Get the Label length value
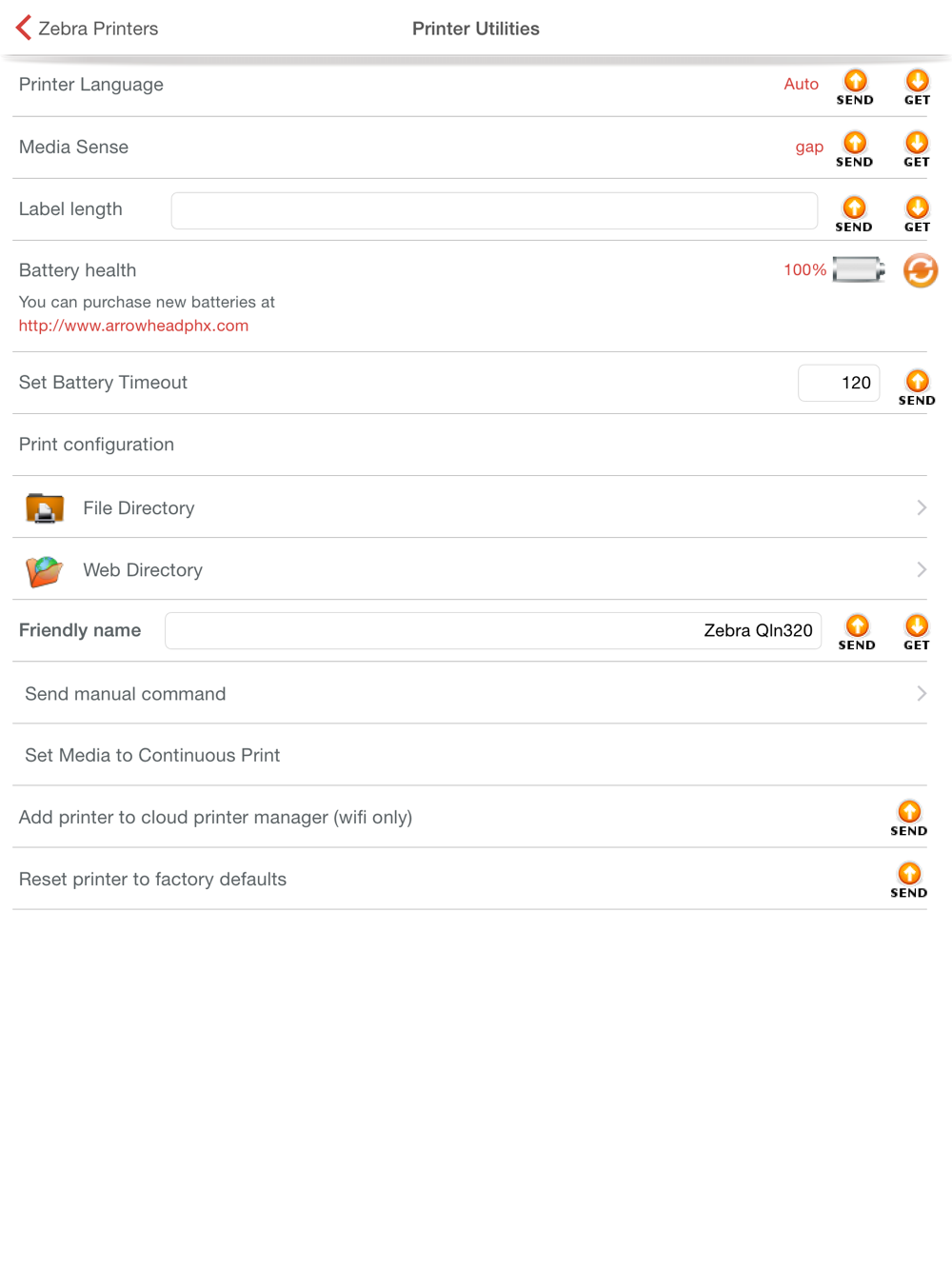Viewport: 952px width, 1269px height. [x=917, y=214]
